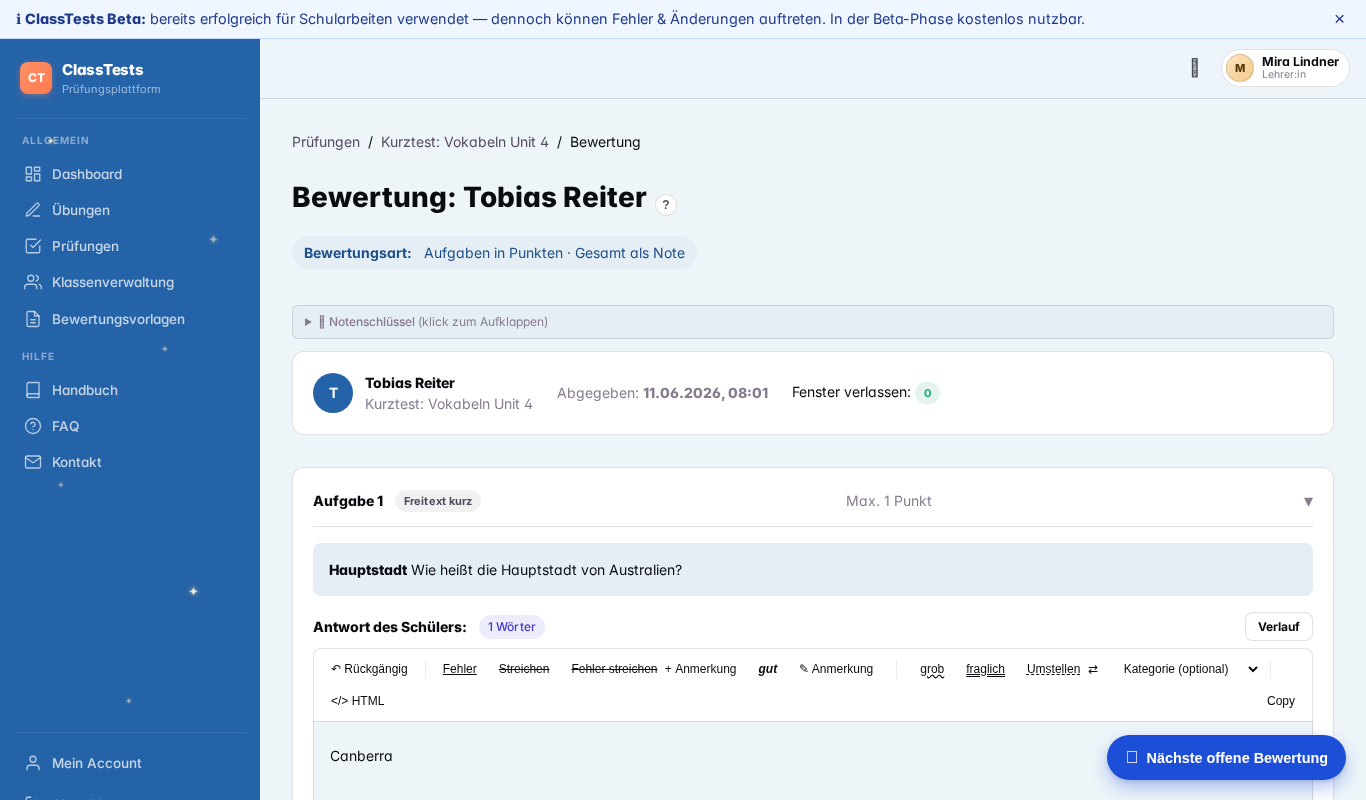The height and width of the screenshot is (800, 1366).
Task: Edit note with pencil Anmerkung
Action: click(x=836, y=669)
